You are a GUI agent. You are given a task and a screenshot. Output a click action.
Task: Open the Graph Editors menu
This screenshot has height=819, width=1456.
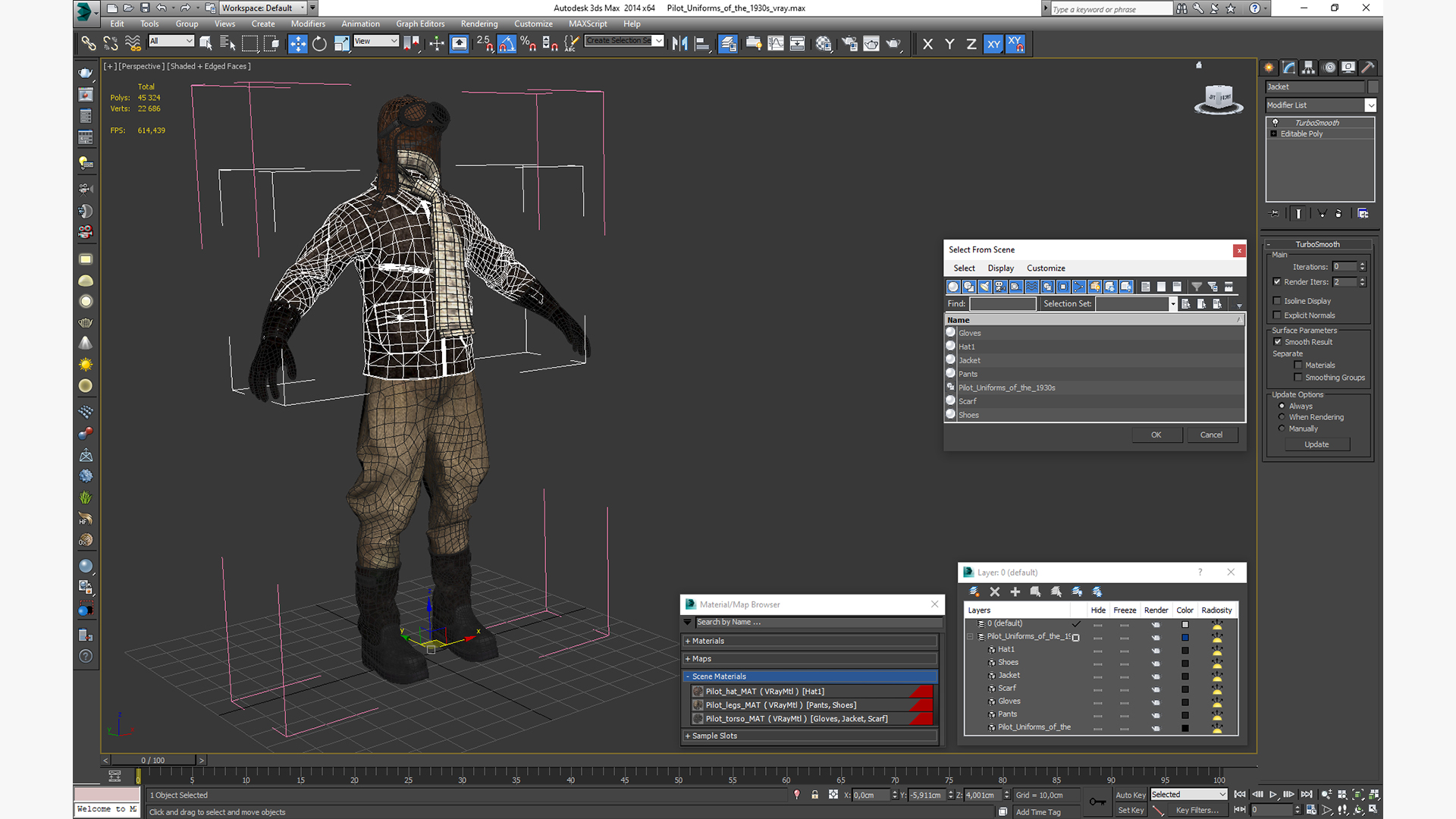[x=420, y=24]
